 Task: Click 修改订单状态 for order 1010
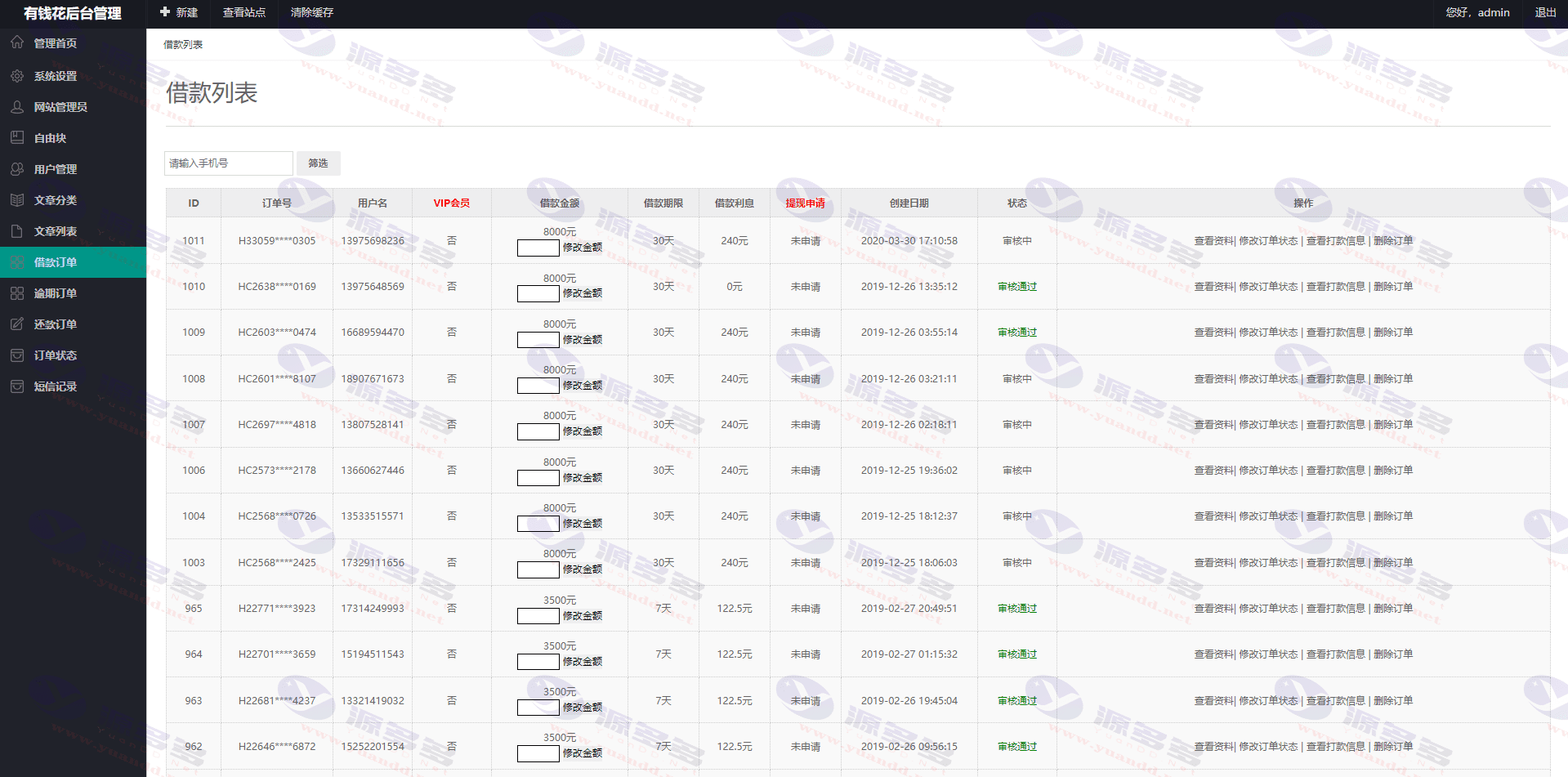click(1269, 287)
